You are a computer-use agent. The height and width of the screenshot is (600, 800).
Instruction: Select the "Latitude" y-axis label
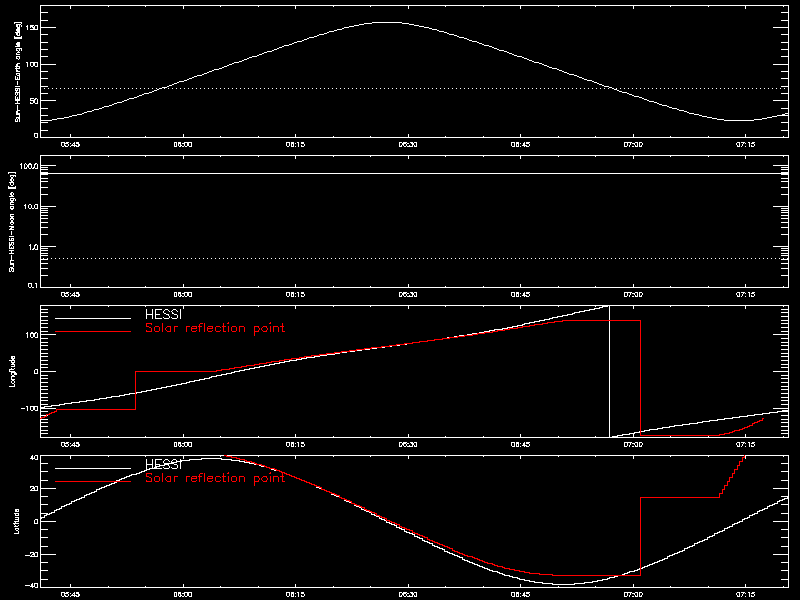(16, 521)
